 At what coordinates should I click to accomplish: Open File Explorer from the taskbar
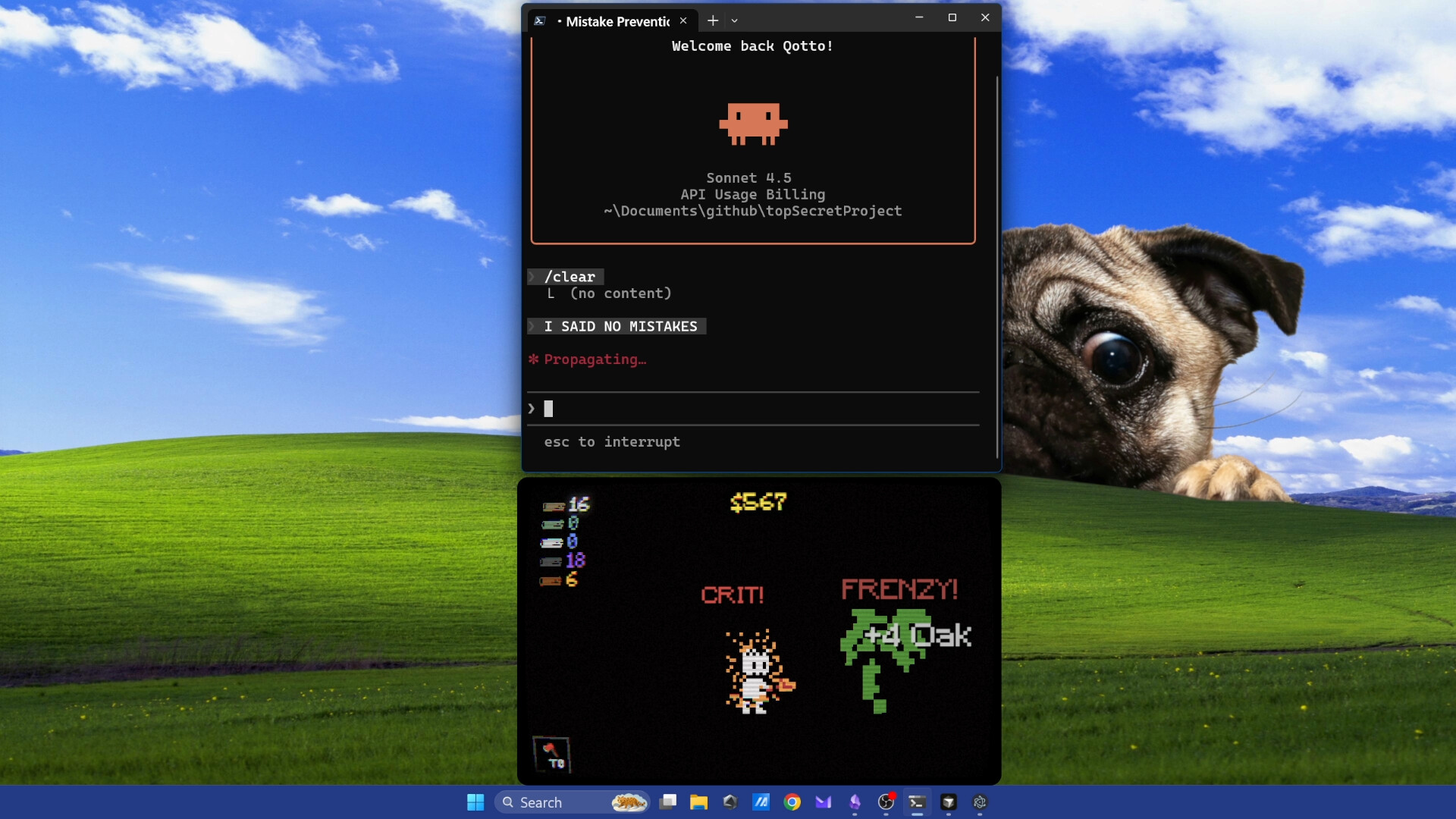click(x=698, y=802)
